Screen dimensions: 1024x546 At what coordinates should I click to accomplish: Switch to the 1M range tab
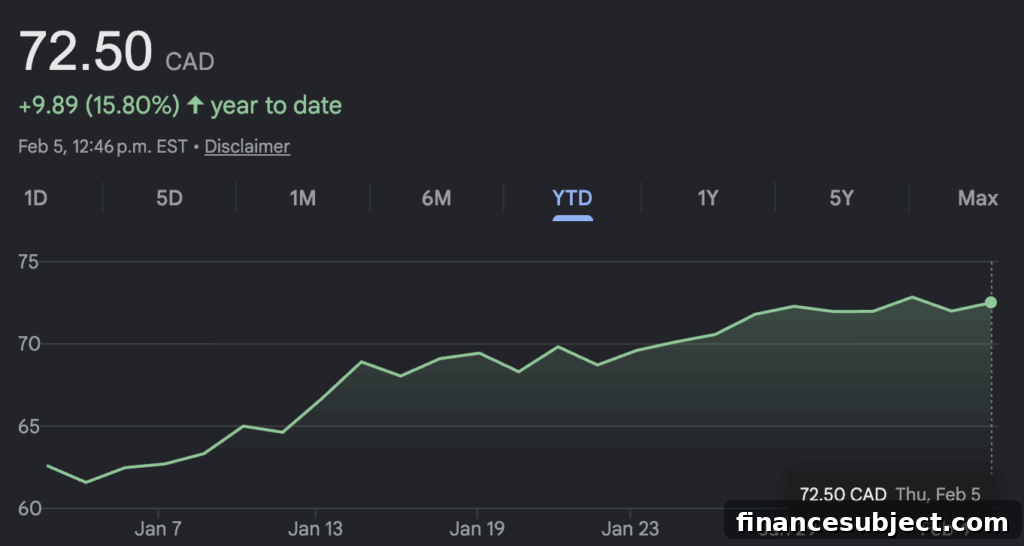point(303,198)
